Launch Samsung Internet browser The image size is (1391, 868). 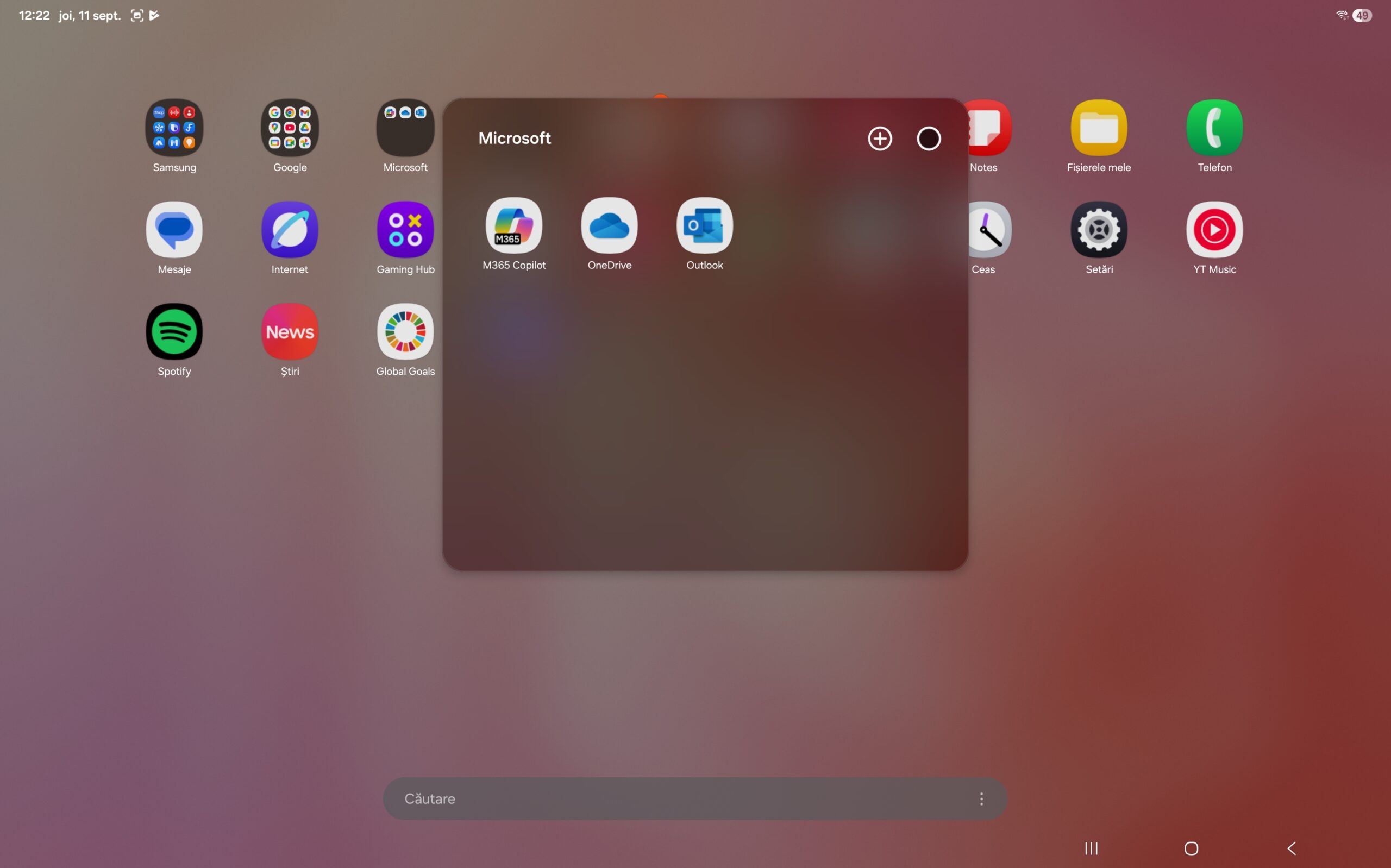pyautogui.click(x=289, y=230)
